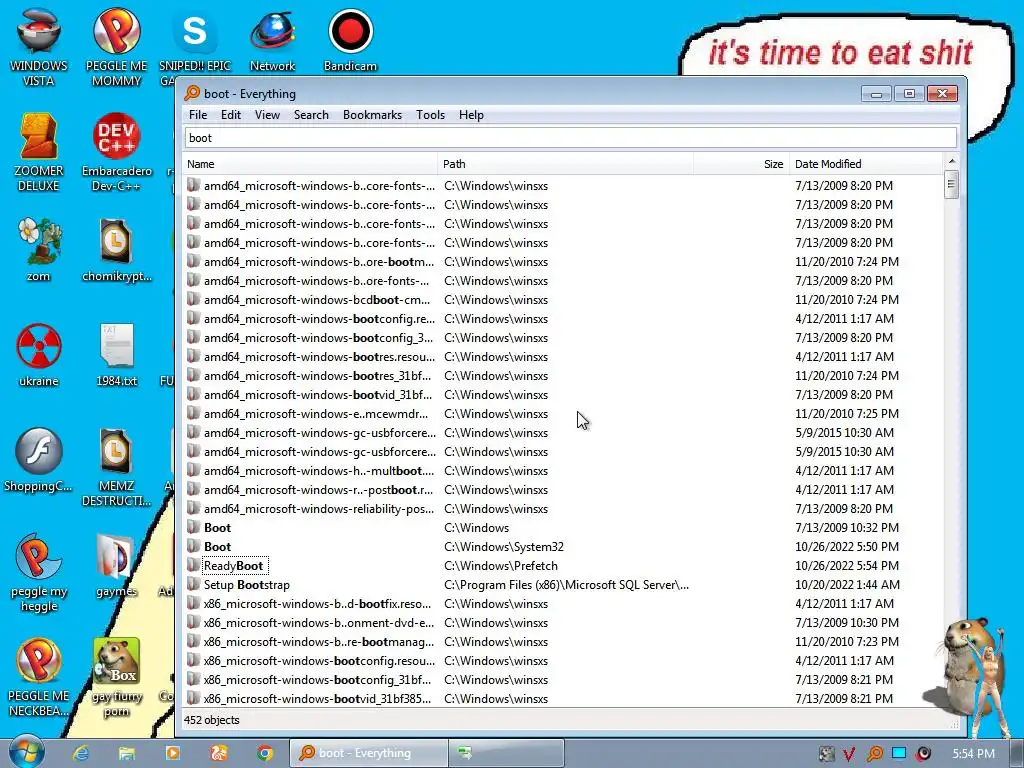Click the Everything magnifier tray icon
Screen dimensions: 1024x768
874,754
